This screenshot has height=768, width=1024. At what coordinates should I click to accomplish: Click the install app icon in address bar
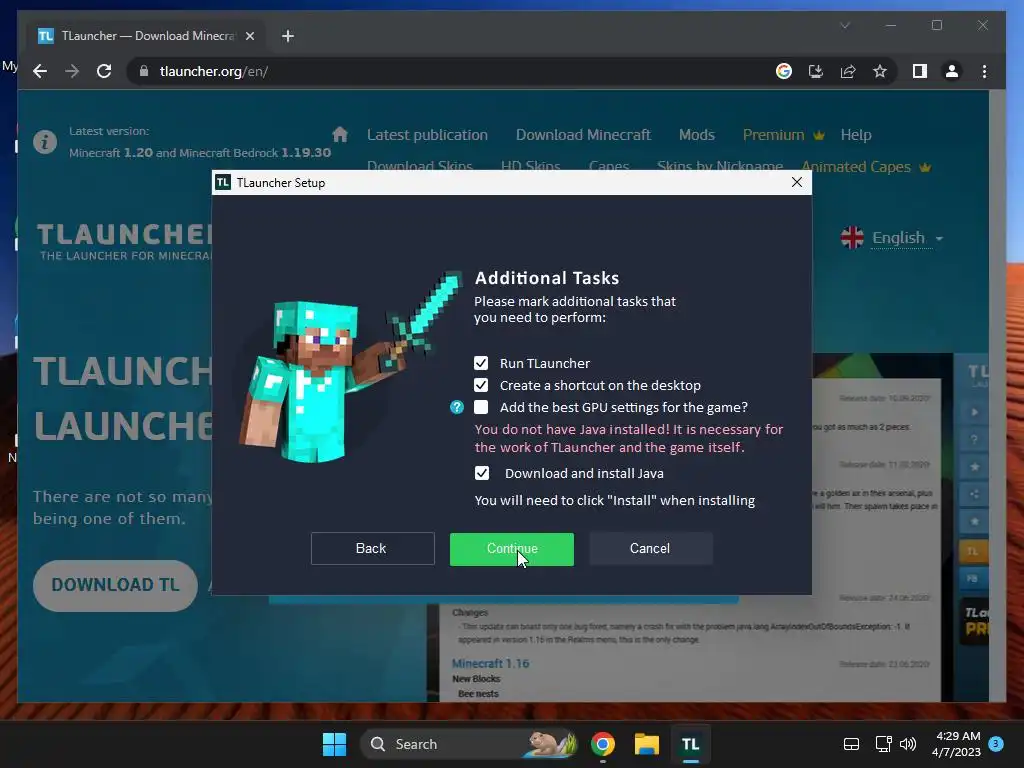tap(816, 71)
